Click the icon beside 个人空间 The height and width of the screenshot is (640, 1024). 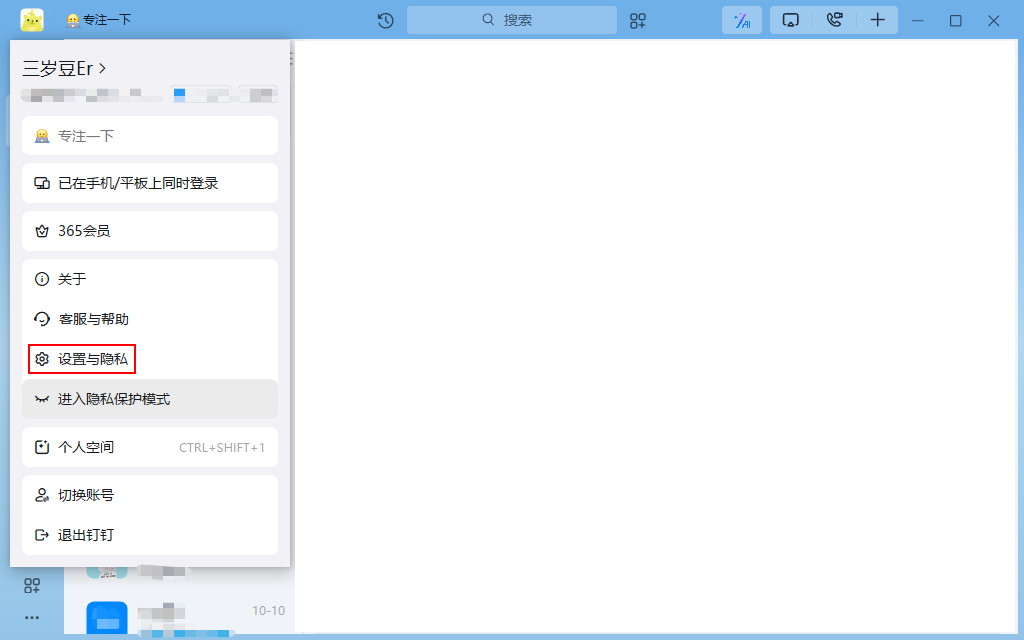pos(42,447)
